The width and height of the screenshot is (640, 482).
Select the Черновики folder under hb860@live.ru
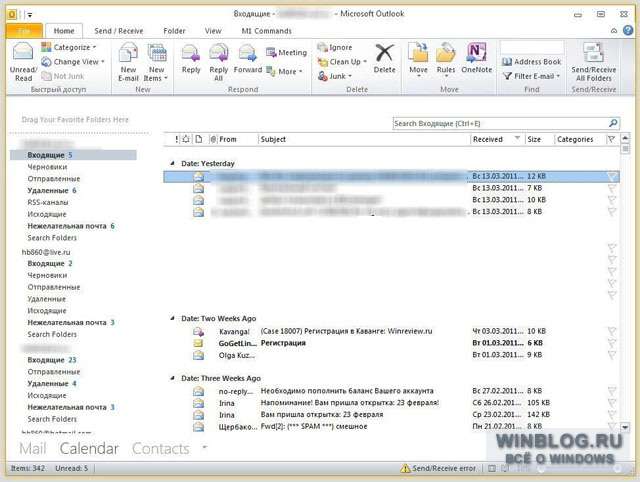tap(47, 275)
